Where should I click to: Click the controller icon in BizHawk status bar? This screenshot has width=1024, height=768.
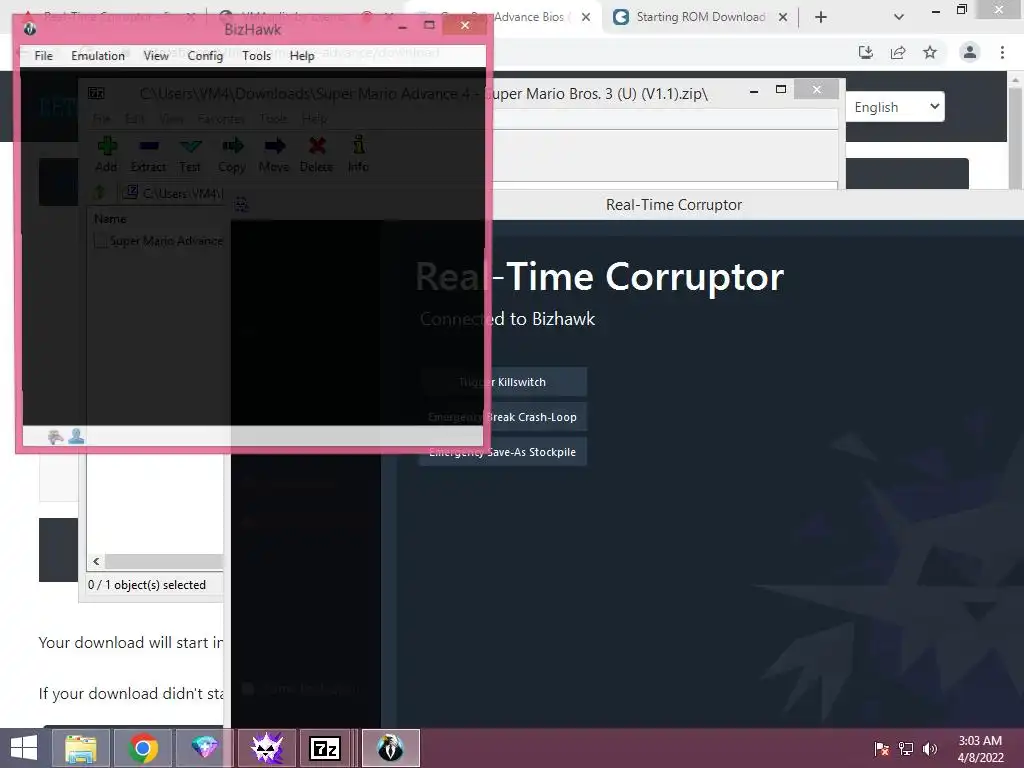pyautogui.click(x=56, y=436)
